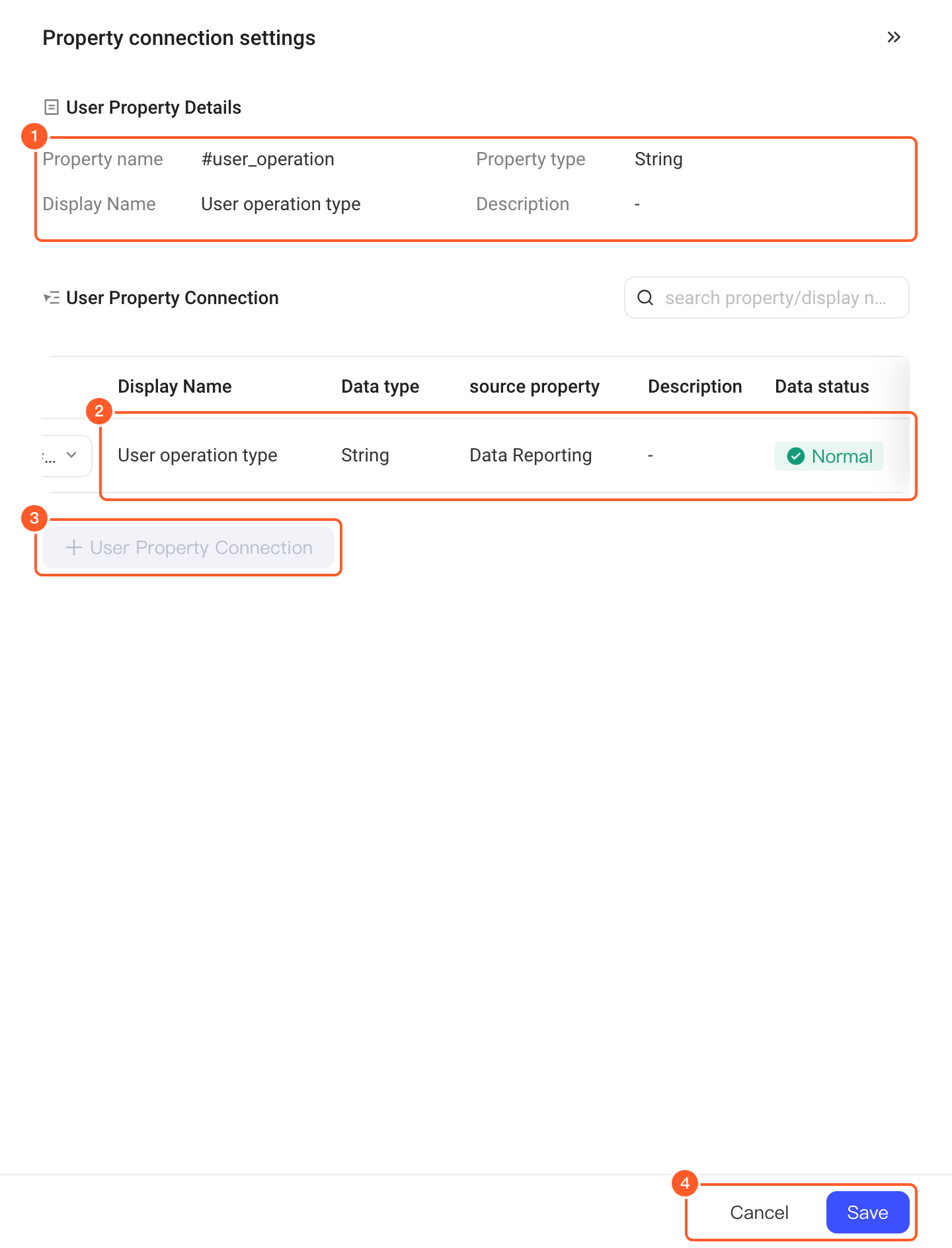
Task: Cancel the property connection settings
Action: (x=759, y=1212)
